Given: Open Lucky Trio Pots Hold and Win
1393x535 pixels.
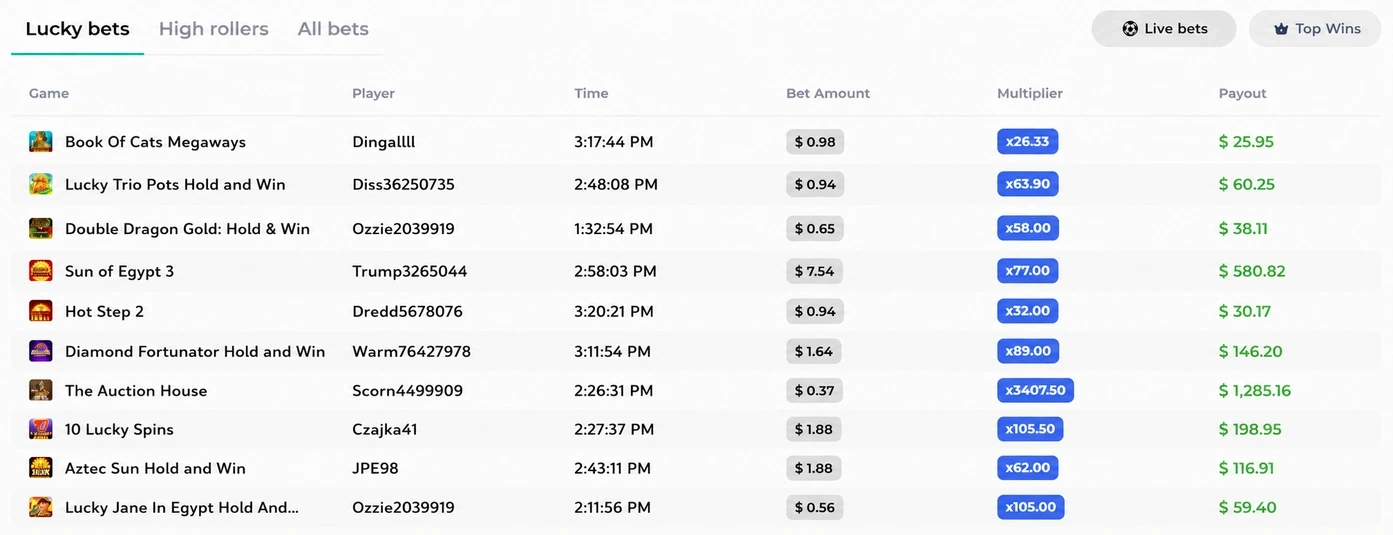Looking at the screenshot, I should click(175, 184).
